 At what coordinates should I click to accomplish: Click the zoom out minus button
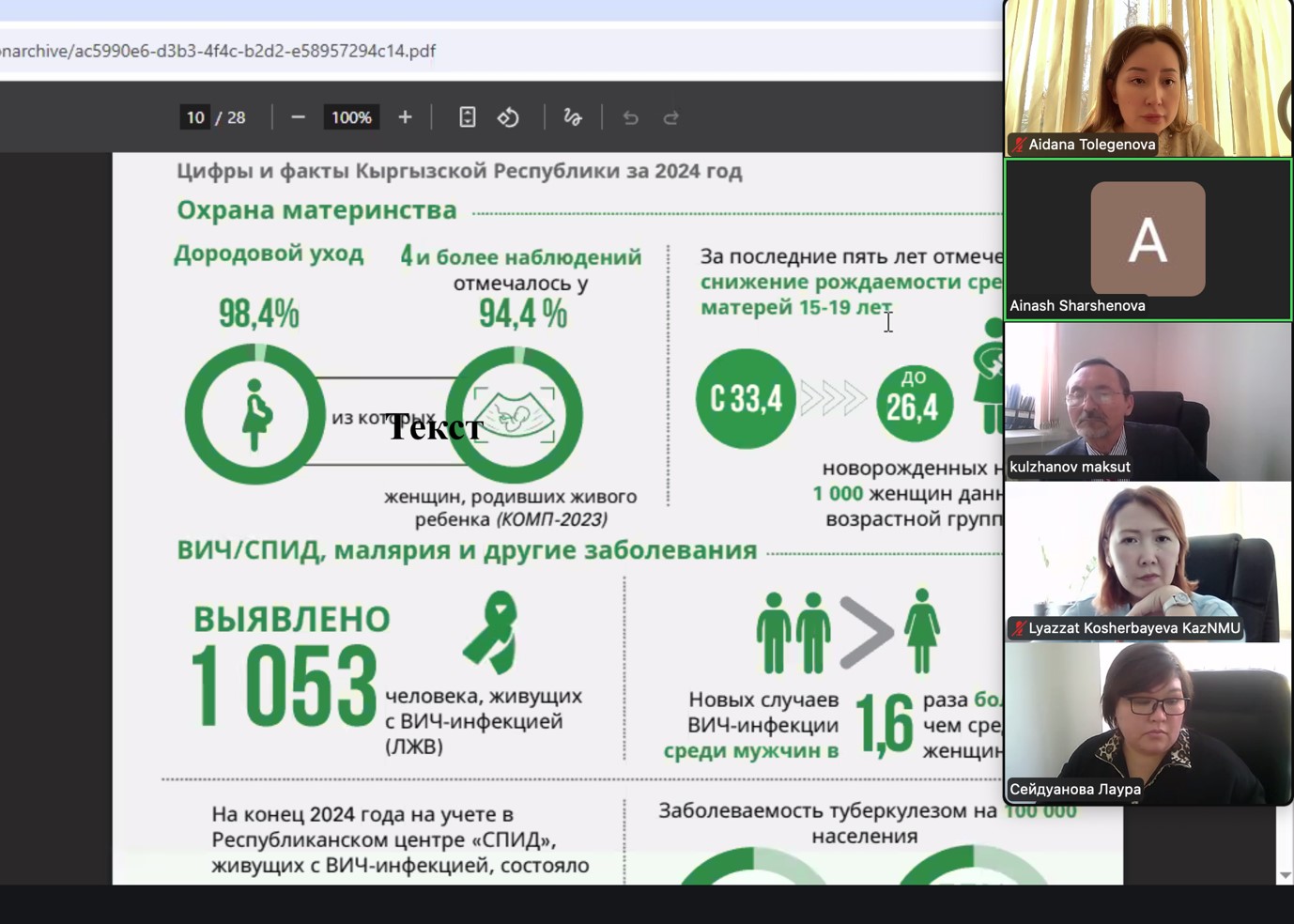point(298,117)
